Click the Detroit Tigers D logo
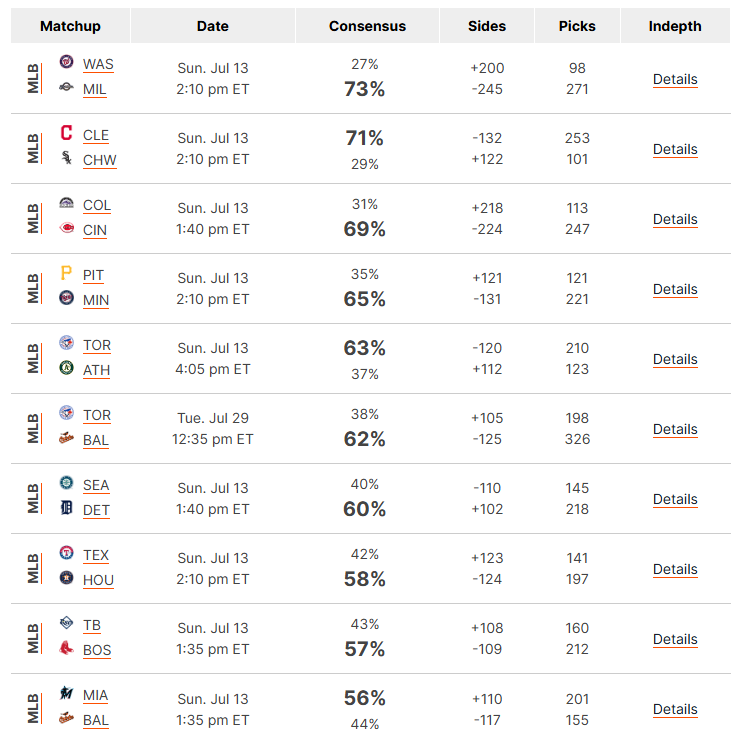This screenshot has height=754, width=737. (x=66, y=507)
